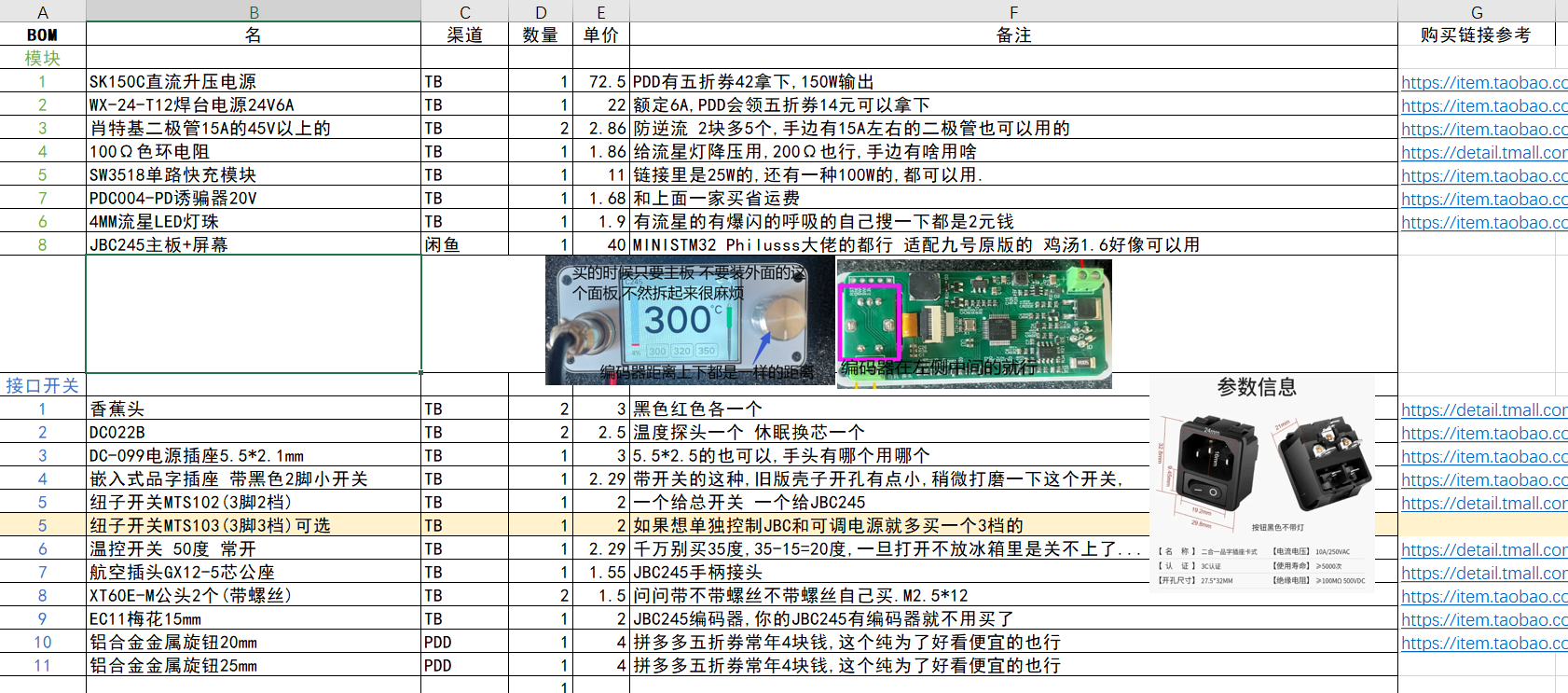Select the 参数信息 power socket image
The width and height of the screenshot is (1568, 693).
(1262, 483)
